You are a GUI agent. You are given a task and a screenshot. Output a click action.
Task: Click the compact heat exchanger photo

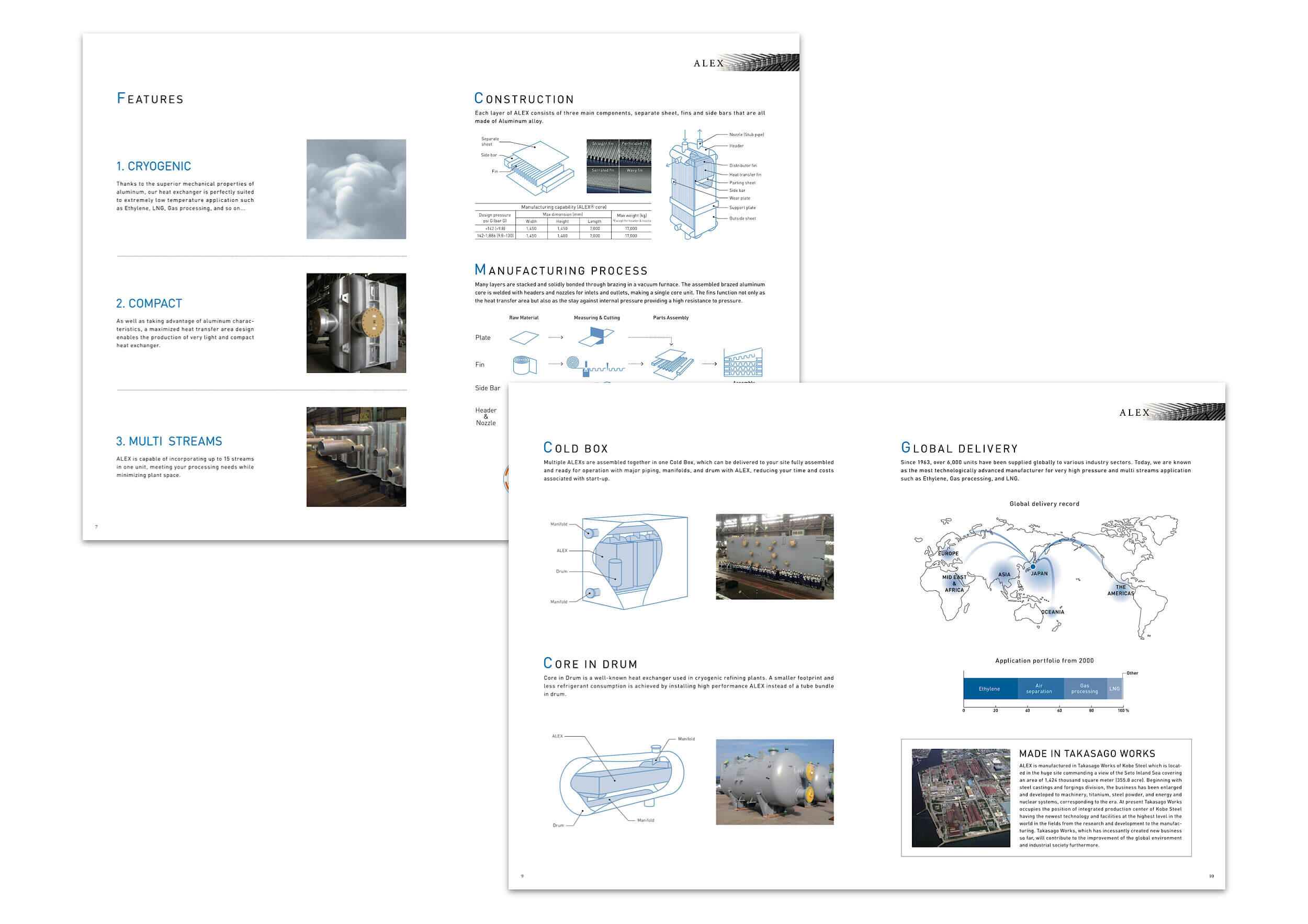(356, 323)
